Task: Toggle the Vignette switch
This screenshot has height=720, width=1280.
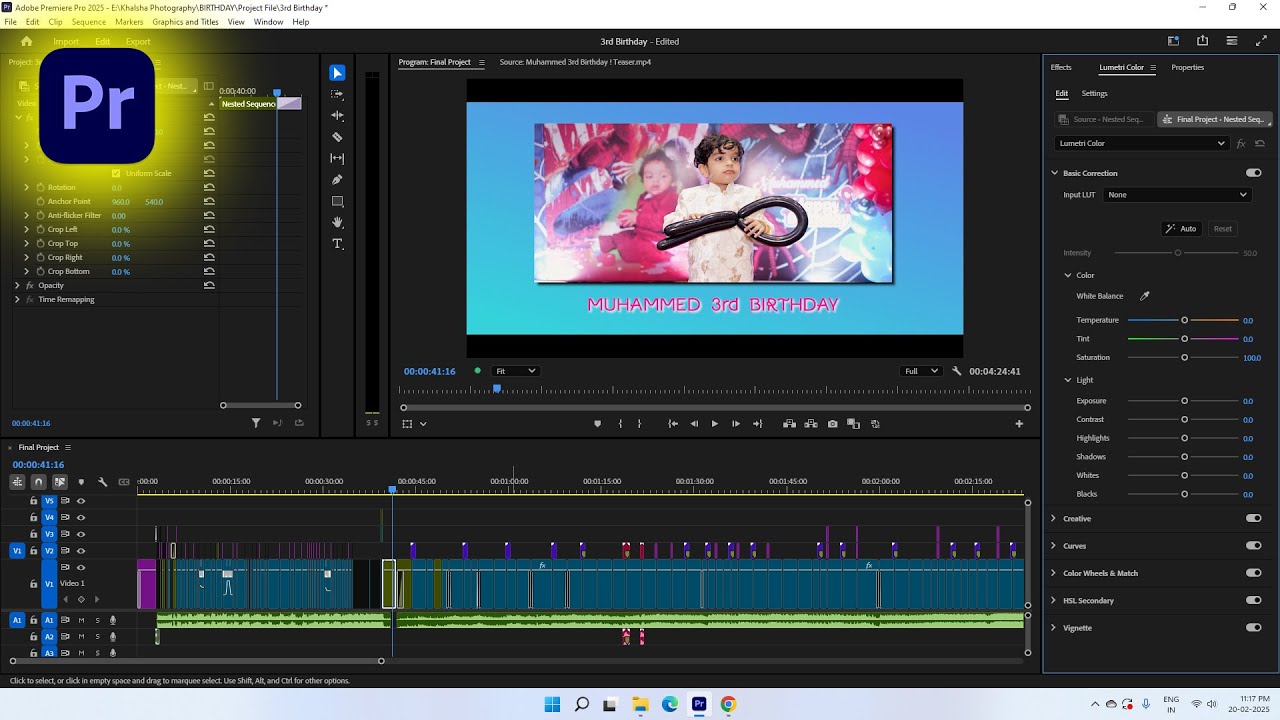Action: click(1253, 628)
